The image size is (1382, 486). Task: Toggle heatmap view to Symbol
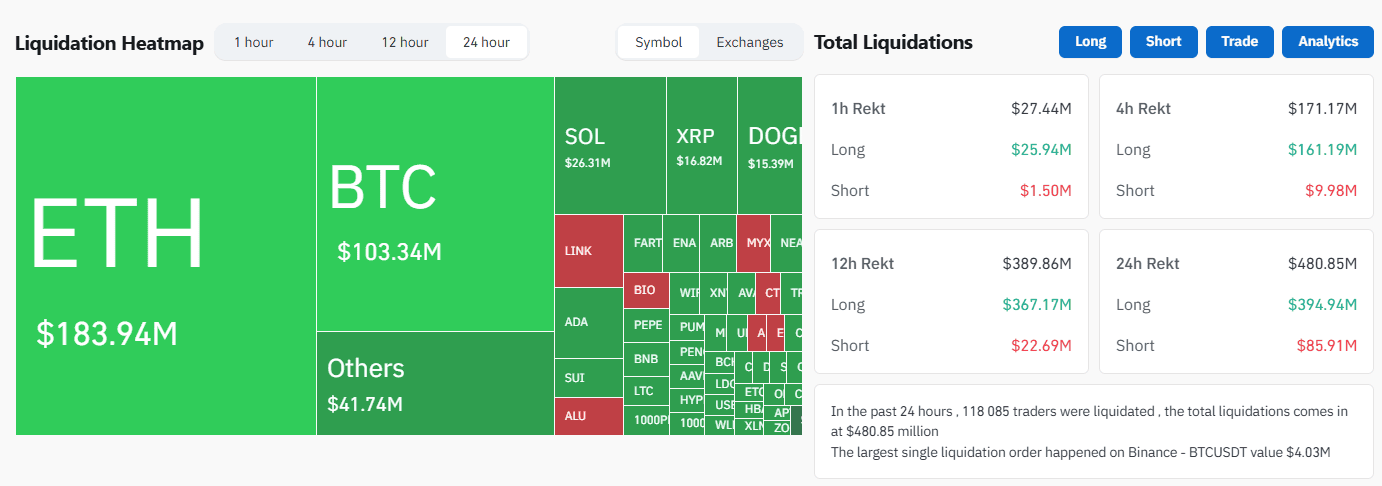point(658,42)
